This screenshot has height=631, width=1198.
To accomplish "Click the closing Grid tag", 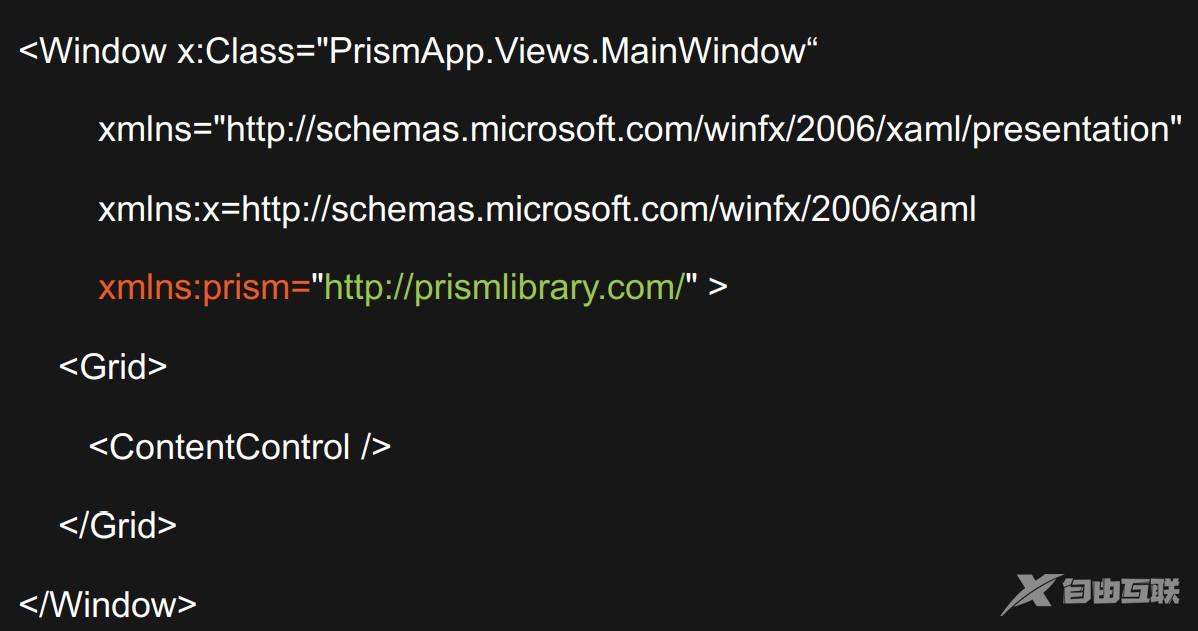I will (118, 525).
